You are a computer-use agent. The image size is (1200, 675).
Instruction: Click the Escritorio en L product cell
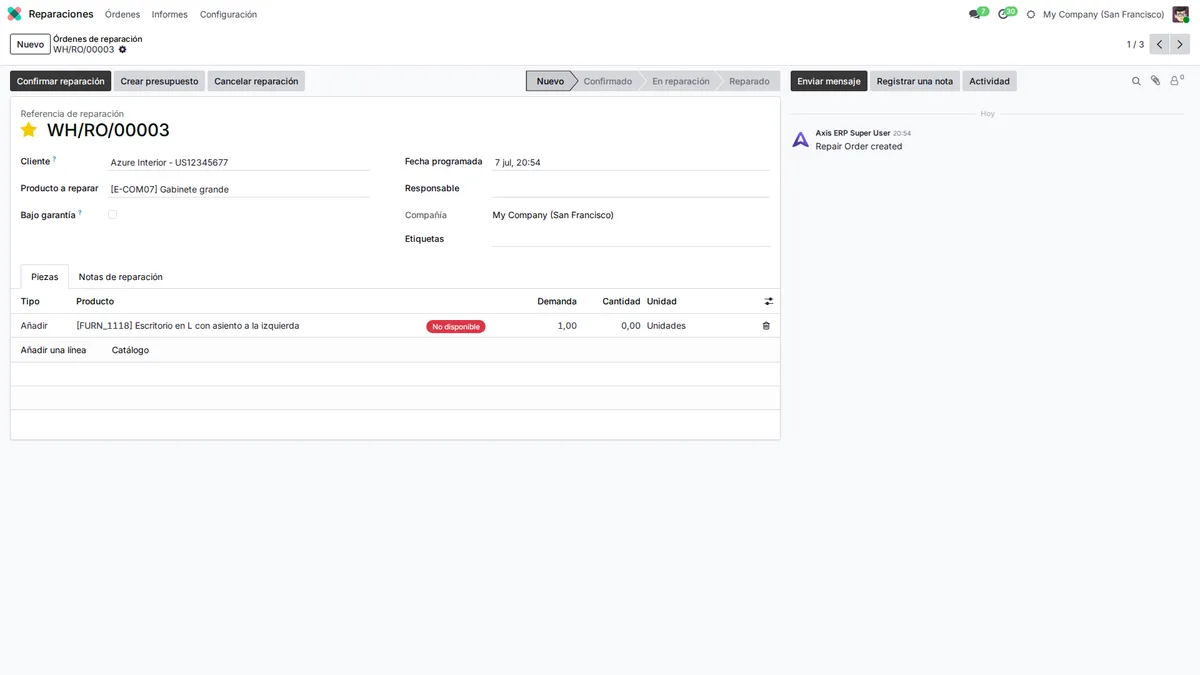[x=188, y=326]
